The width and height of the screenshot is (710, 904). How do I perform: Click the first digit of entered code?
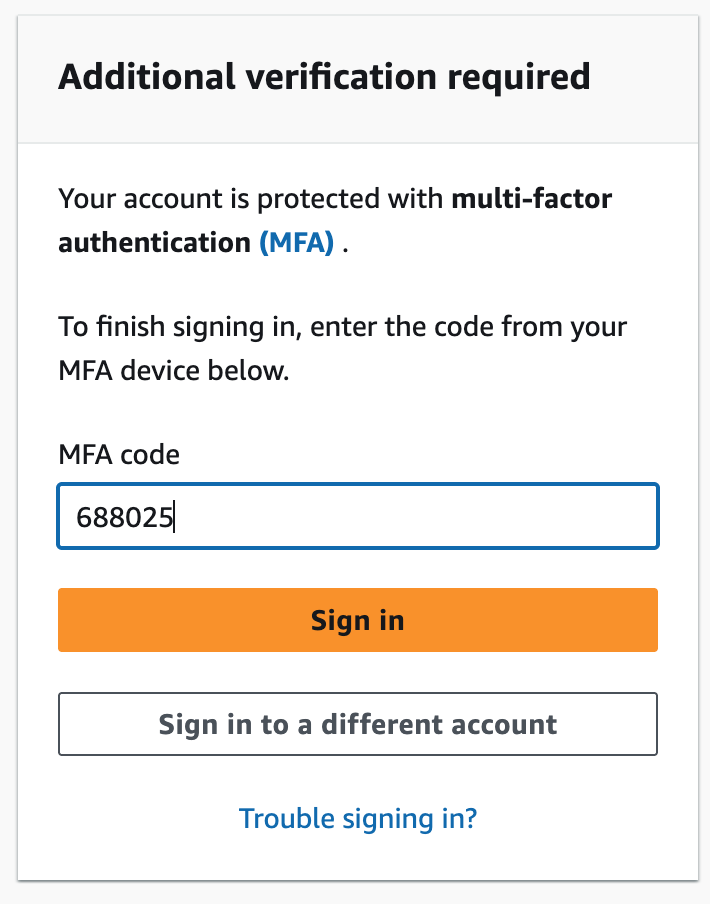pyautogui.click(x=83, y=517)
